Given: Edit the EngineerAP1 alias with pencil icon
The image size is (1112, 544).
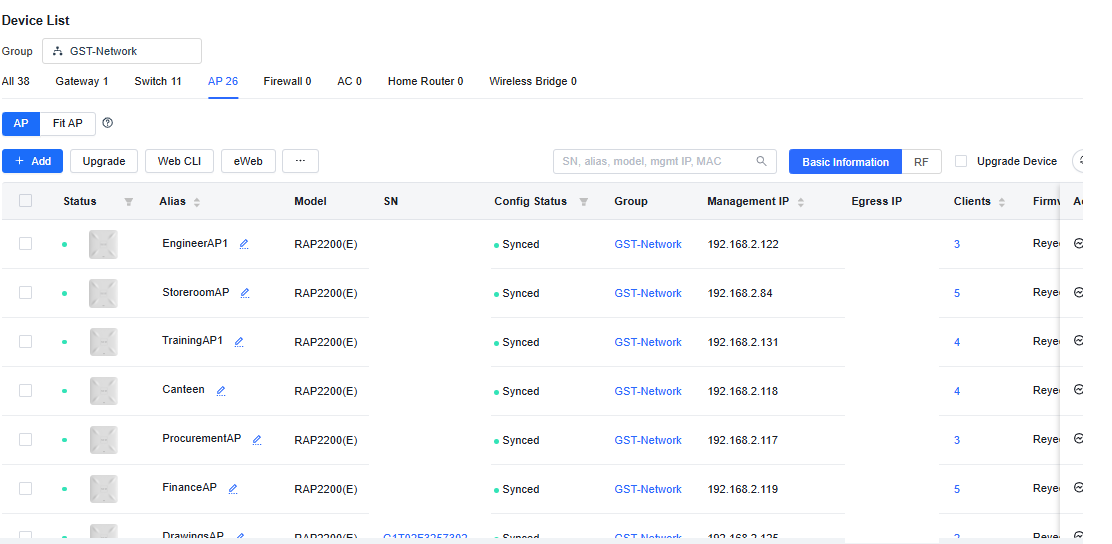Looking at the screenshot, I should coord(244,244).
